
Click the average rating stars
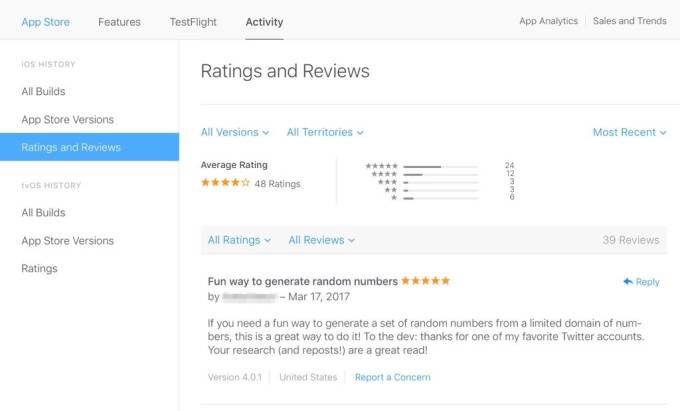coord(225,183)
